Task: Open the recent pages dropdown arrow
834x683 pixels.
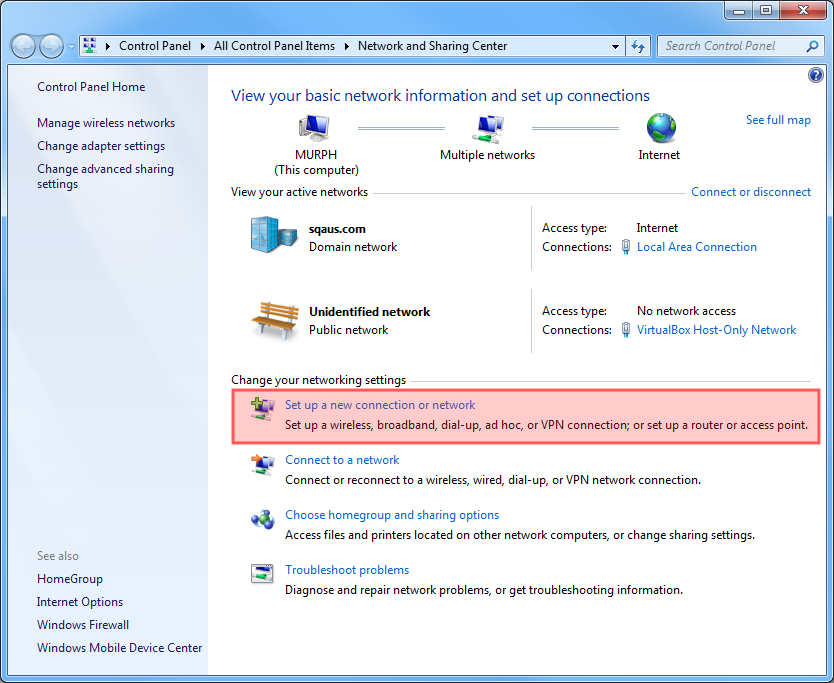Action: tap(71, 47)
